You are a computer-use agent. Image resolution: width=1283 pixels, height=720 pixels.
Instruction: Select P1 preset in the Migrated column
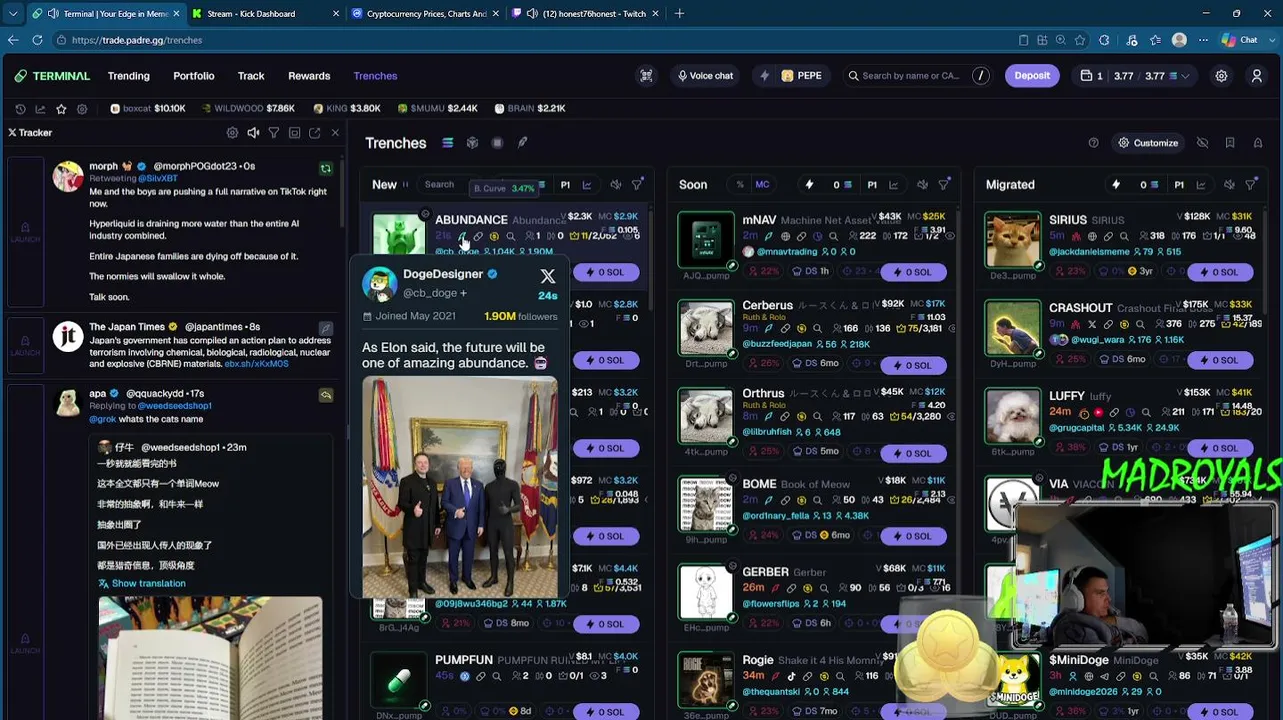pyautogui.click(x=1179, y=185)
